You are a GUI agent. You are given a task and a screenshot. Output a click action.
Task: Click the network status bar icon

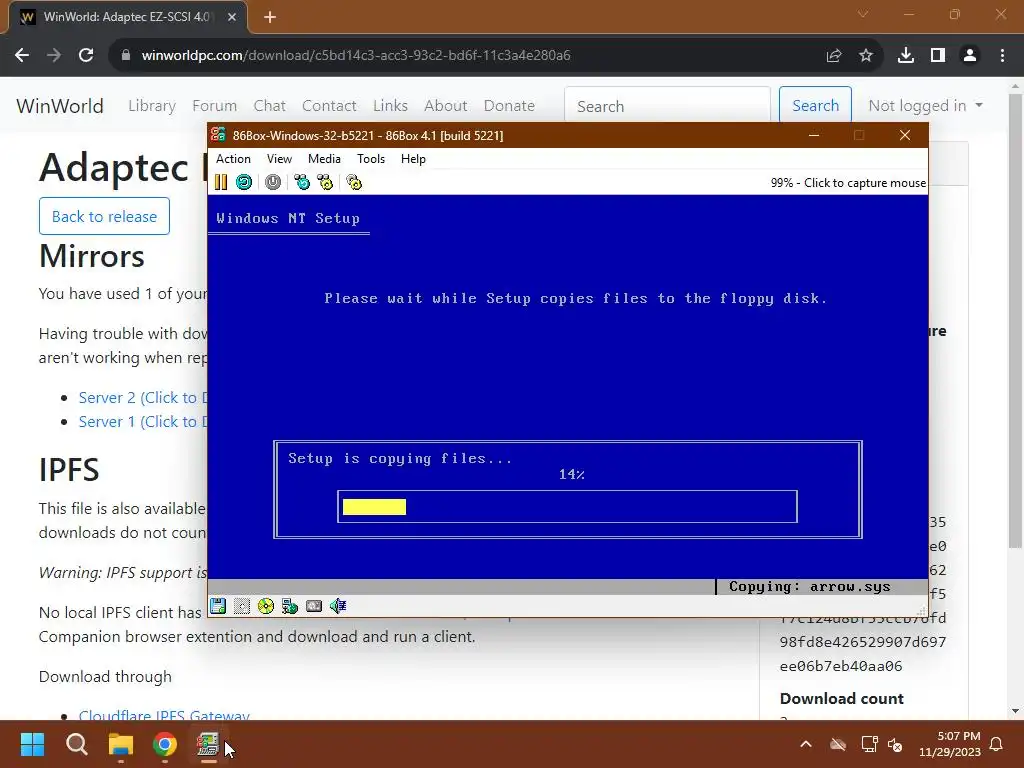(x=290, y=606)
